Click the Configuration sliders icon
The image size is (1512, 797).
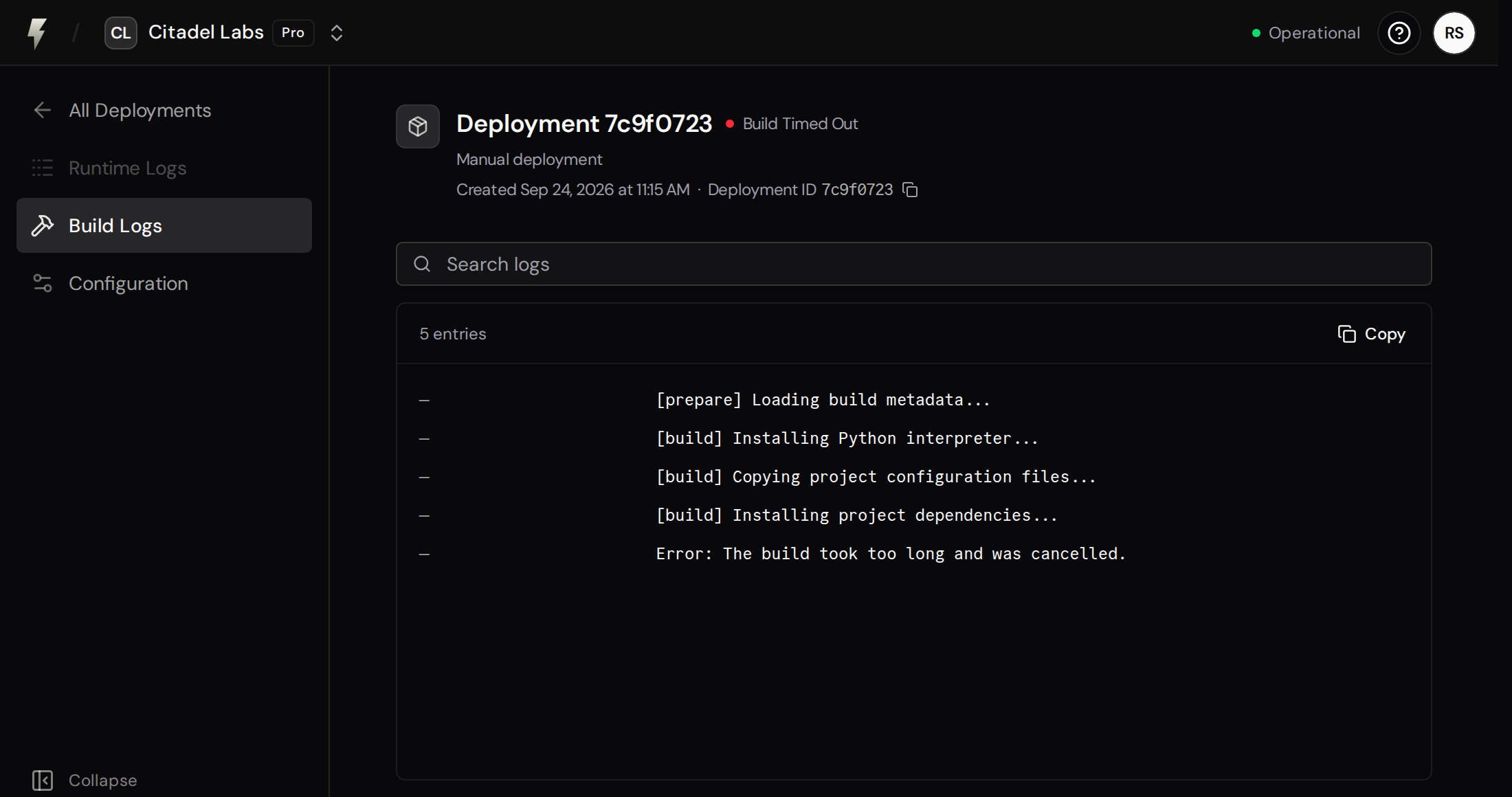43,283
